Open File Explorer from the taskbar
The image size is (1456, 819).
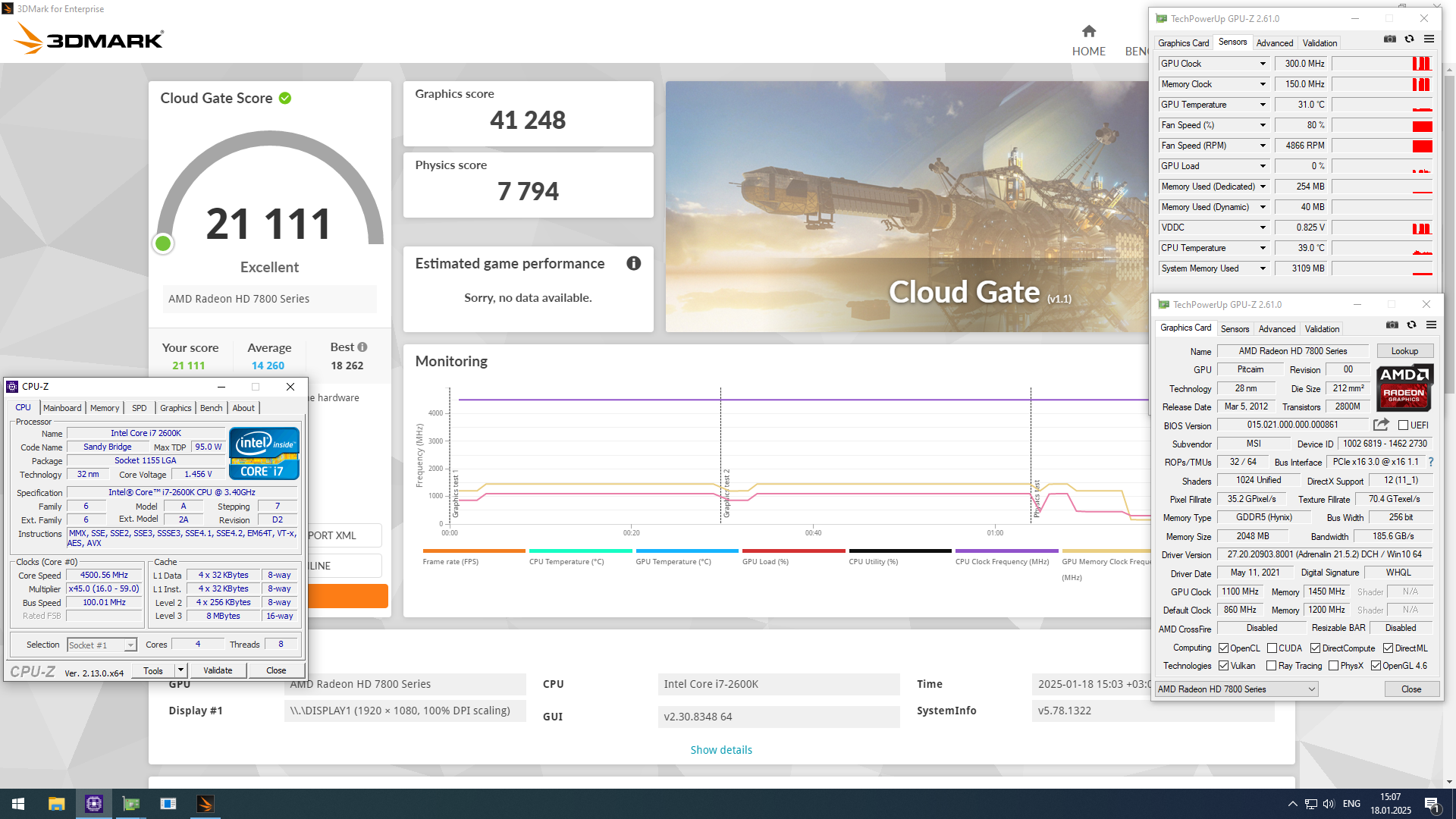(56, 804)
